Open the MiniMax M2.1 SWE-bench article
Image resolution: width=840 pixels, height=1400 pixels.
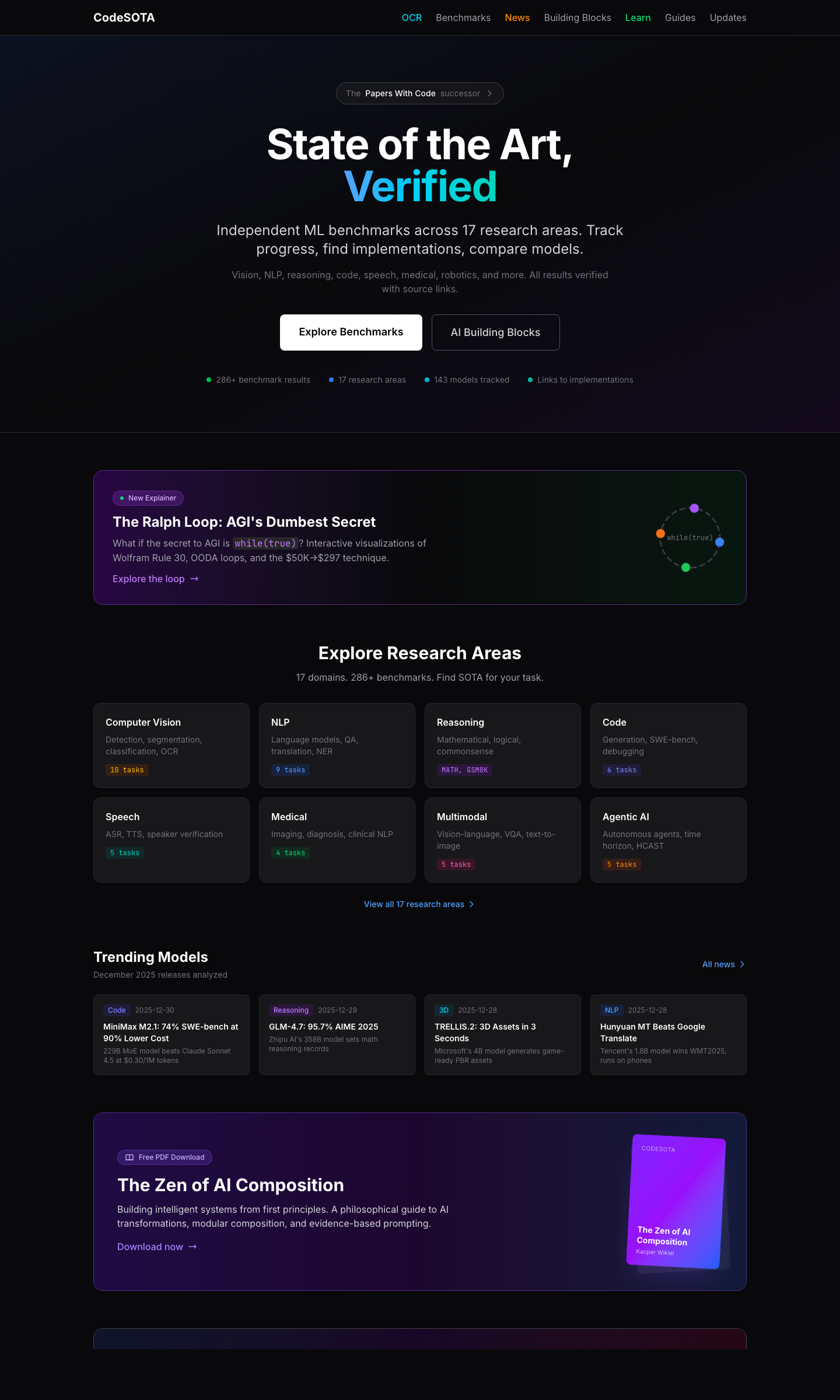click(171, 1035)
